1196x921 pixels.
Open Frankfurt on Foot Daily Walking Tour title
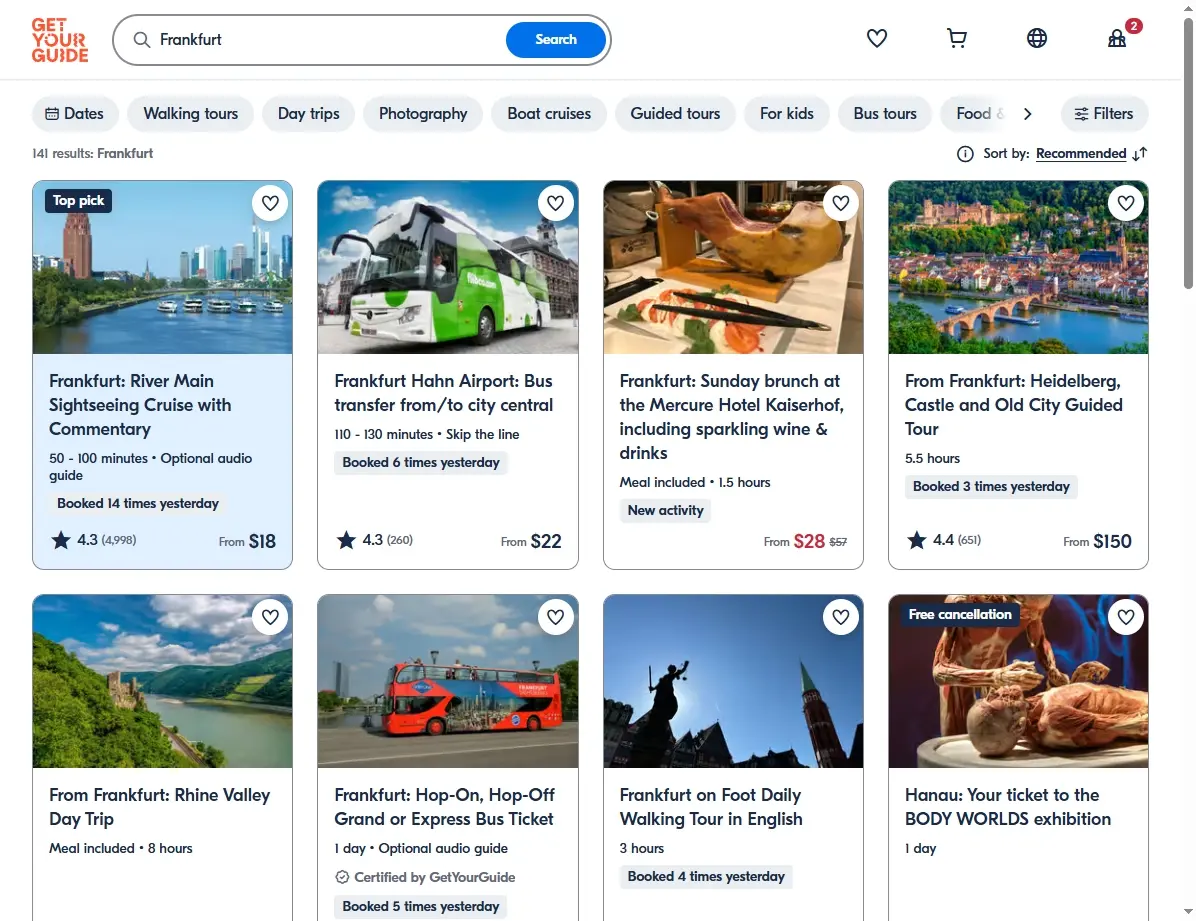[x=711, y=807]
